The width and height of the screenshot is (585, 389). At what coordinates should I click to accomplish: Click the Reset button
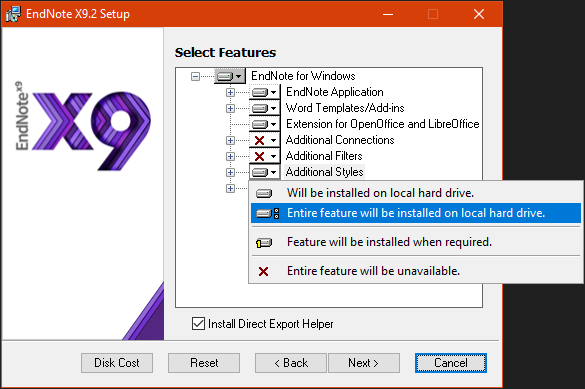204,363
